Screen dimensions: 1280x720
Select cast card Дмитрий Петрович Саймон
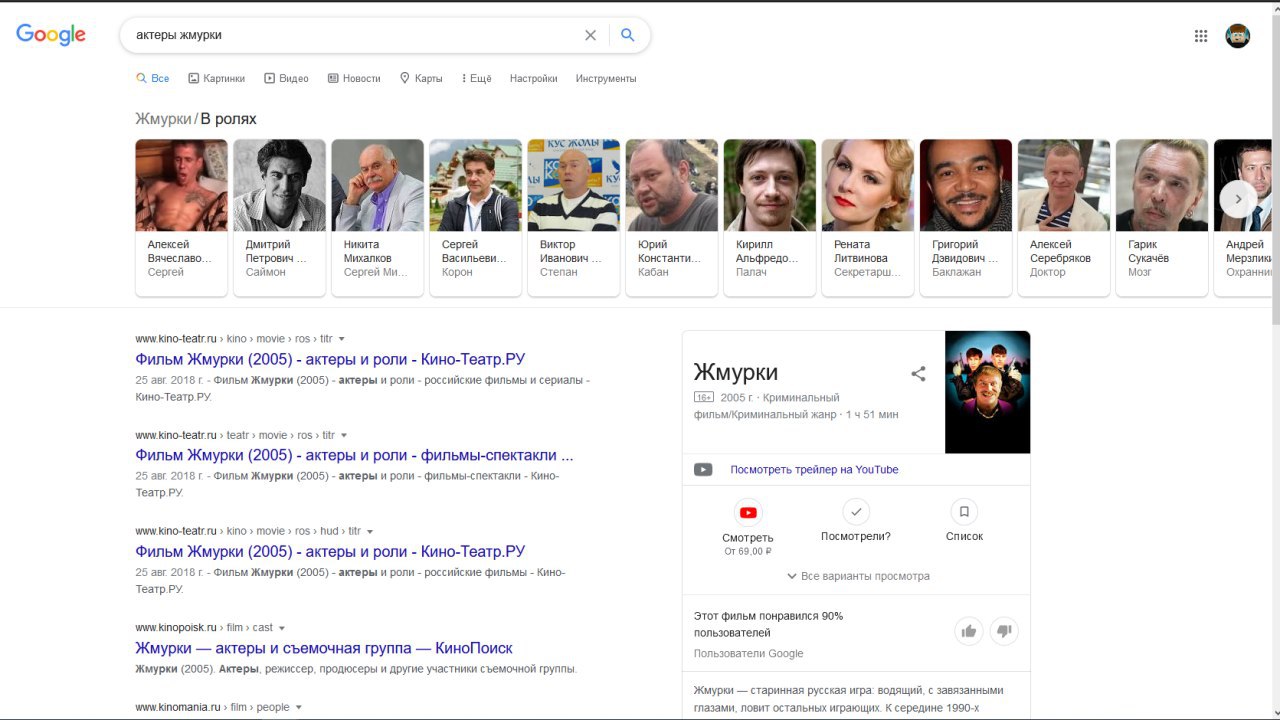point(279,218)
